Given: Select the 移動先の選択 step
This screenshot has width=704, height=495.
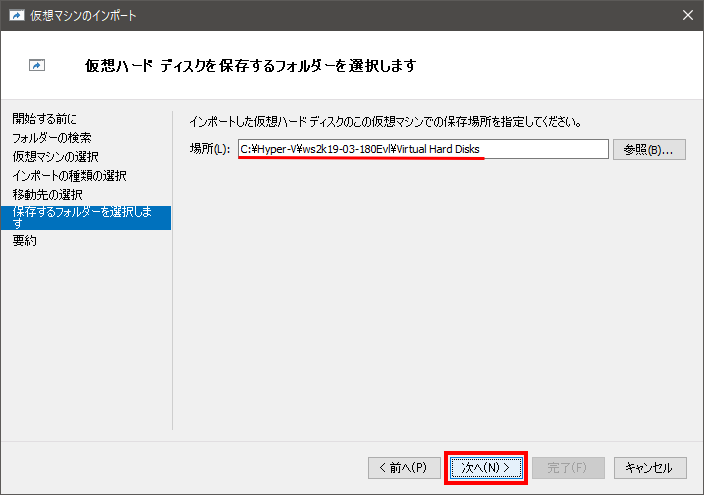Looking at the screenshot, I should coord(47,195).
